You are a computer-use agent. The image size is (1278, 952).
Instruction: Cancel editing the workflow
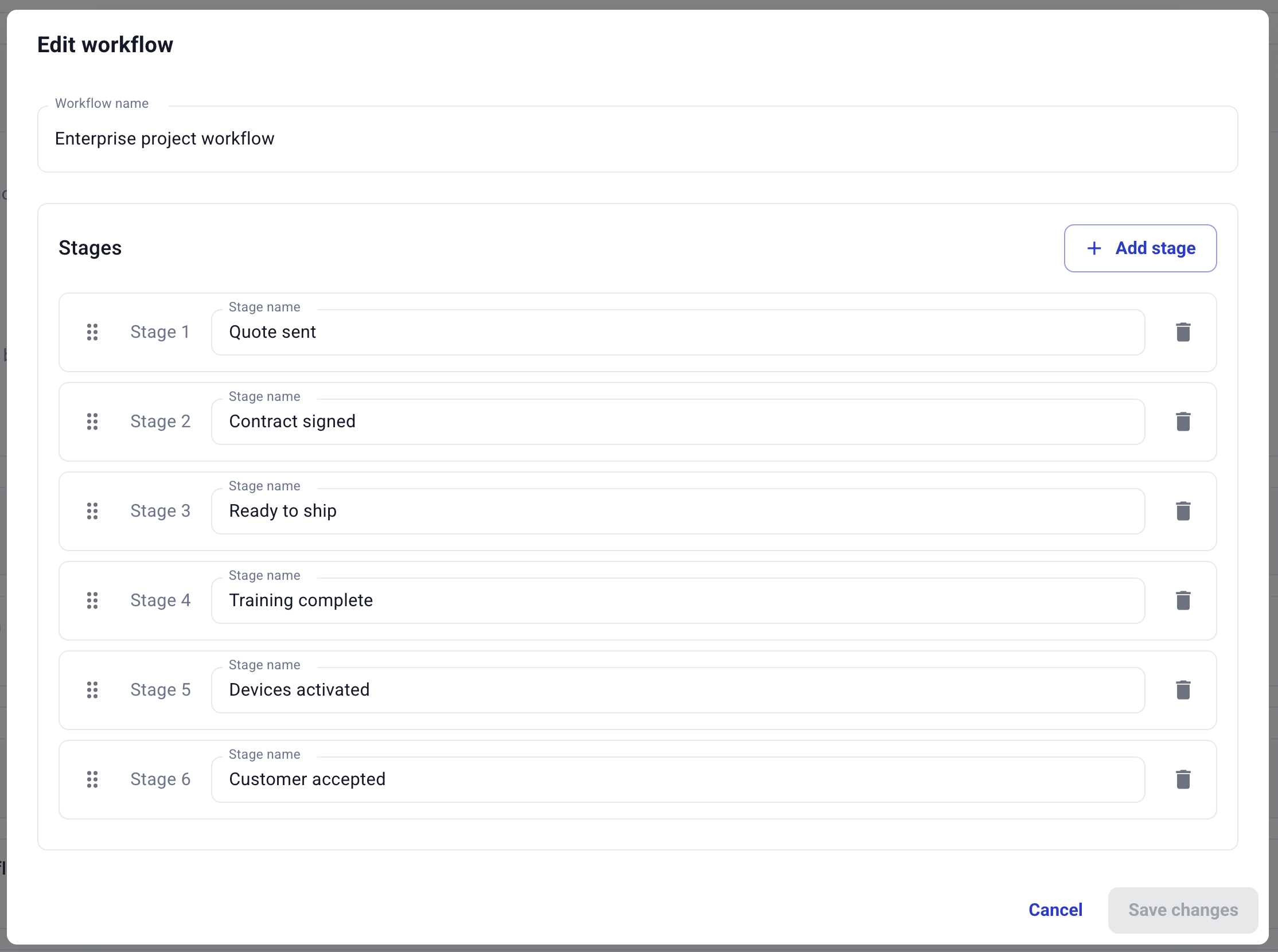1055,910
